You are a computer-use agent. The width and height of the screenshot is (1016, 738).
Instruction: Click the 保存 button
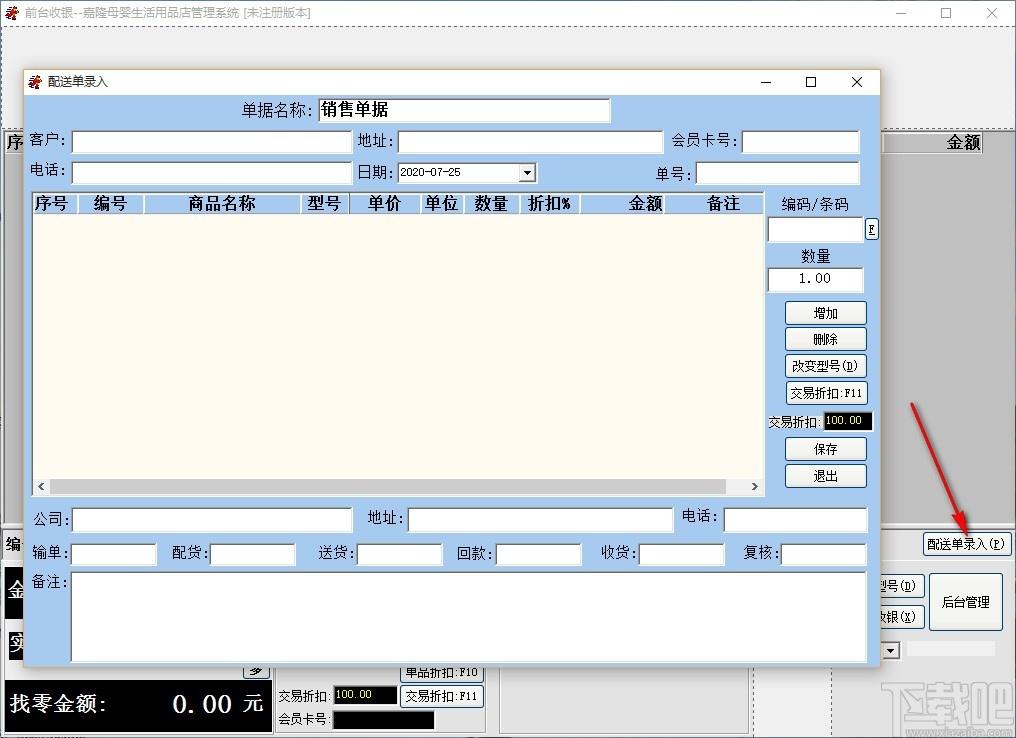[826, 449]
